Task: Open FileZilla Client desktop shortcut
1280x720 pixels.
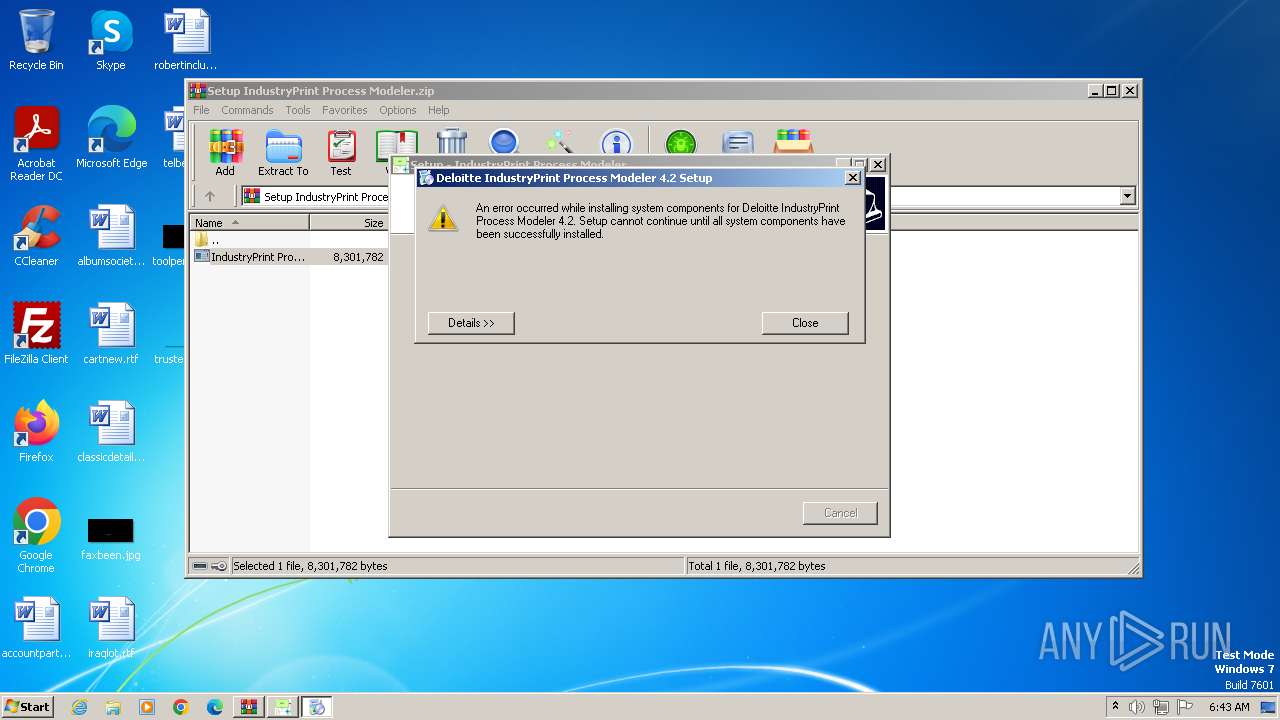Action: tap(36, 334)
